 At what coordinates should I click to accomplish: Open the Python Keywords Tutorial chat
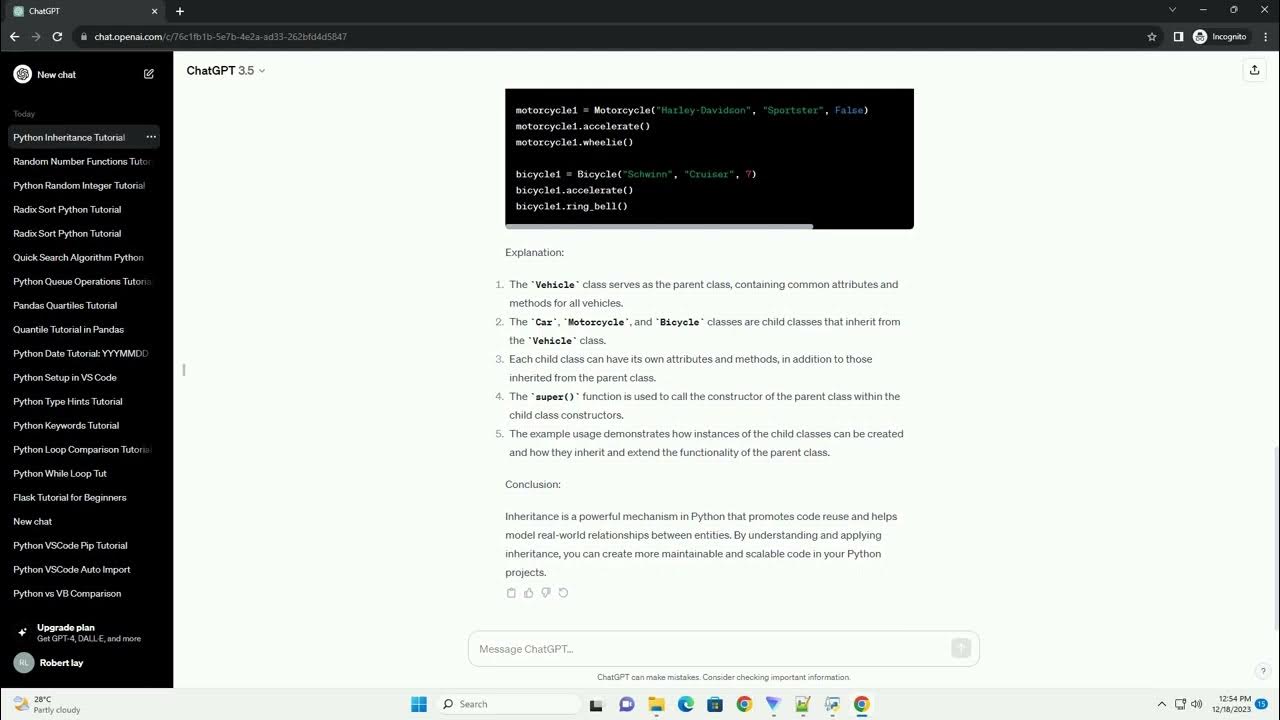(85, 425)
